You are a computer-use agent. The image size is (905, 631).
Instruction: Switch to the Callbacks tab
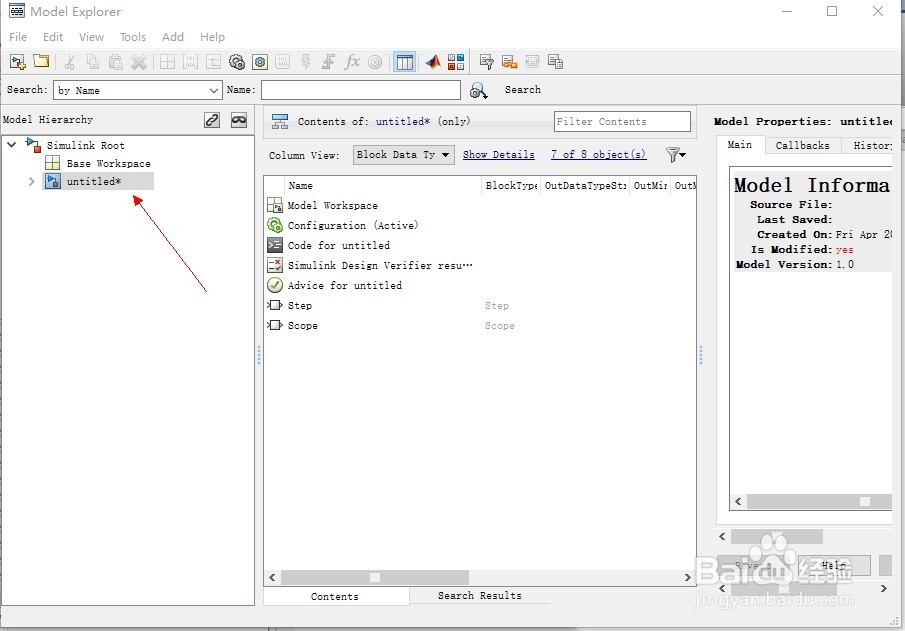(x=803, y=144)
